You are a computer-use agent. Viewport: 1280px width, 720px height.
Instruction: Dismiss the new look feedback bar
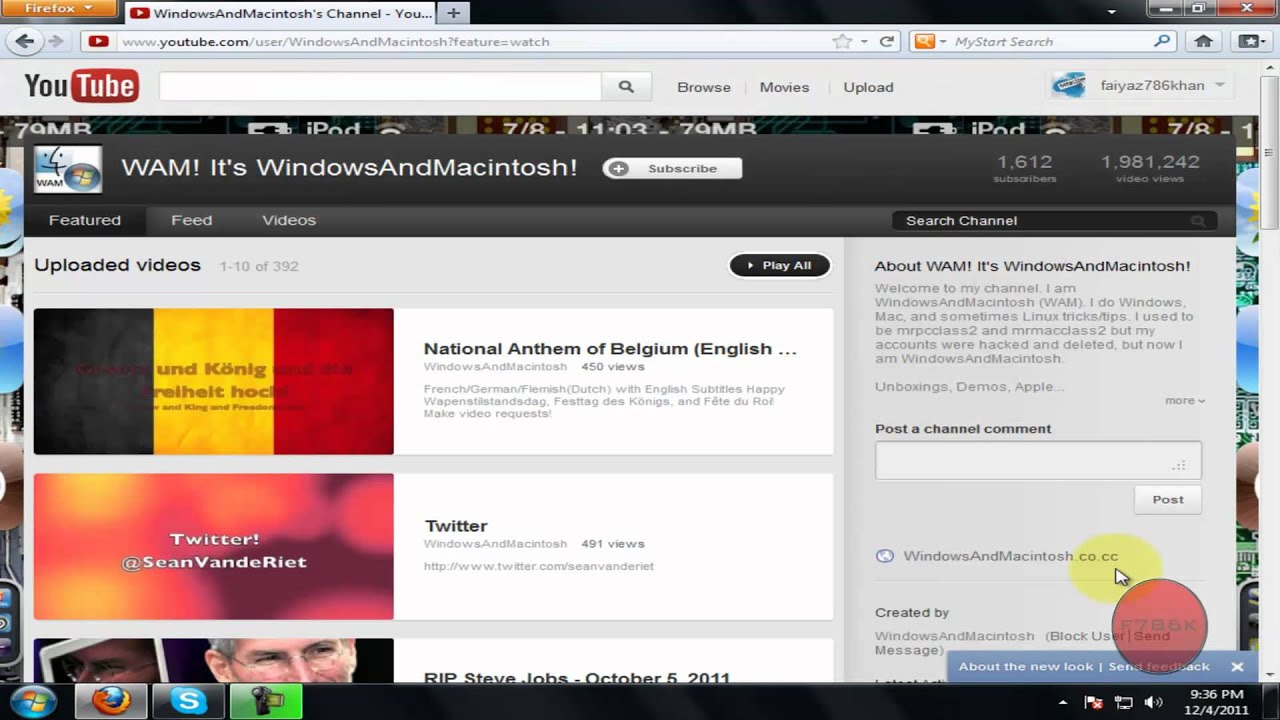[1237, 666]
